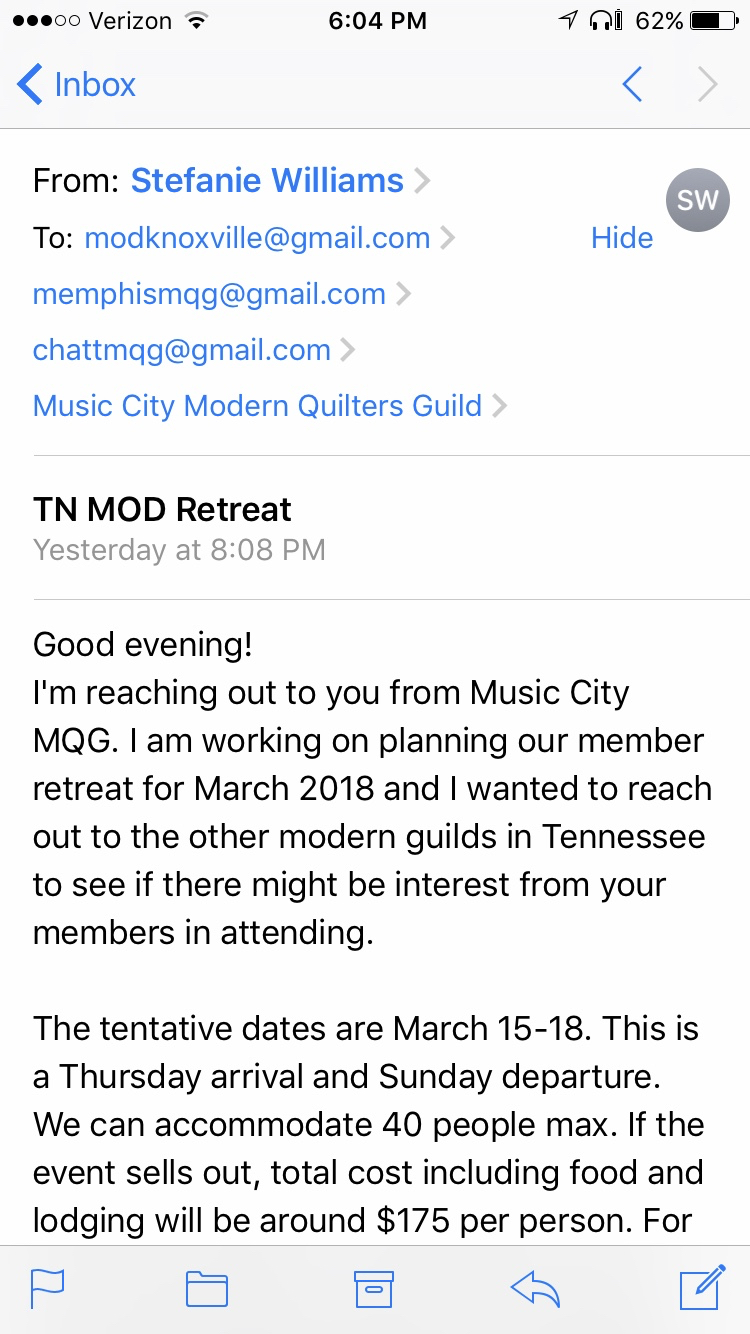
Task: Archive this email with the box icon
Action: [374, 1289]
